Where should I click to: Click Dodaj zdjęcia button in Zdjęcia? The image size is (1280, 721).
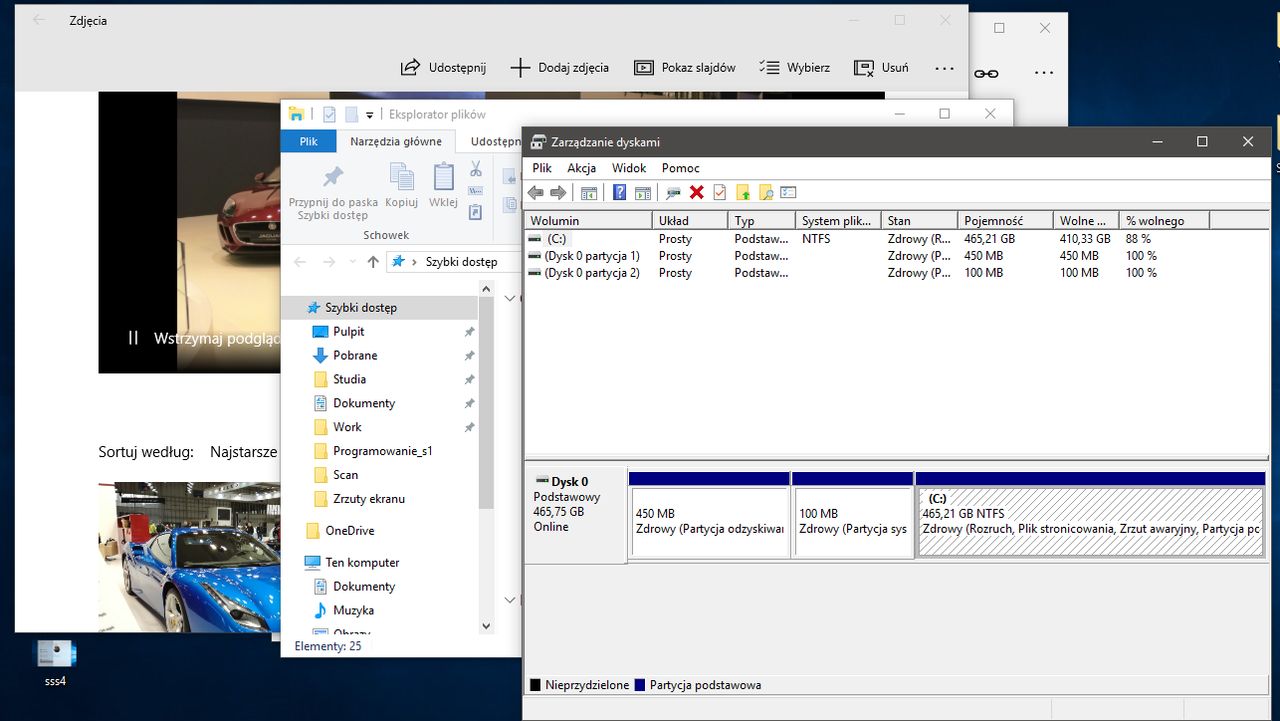pos(559,68)
